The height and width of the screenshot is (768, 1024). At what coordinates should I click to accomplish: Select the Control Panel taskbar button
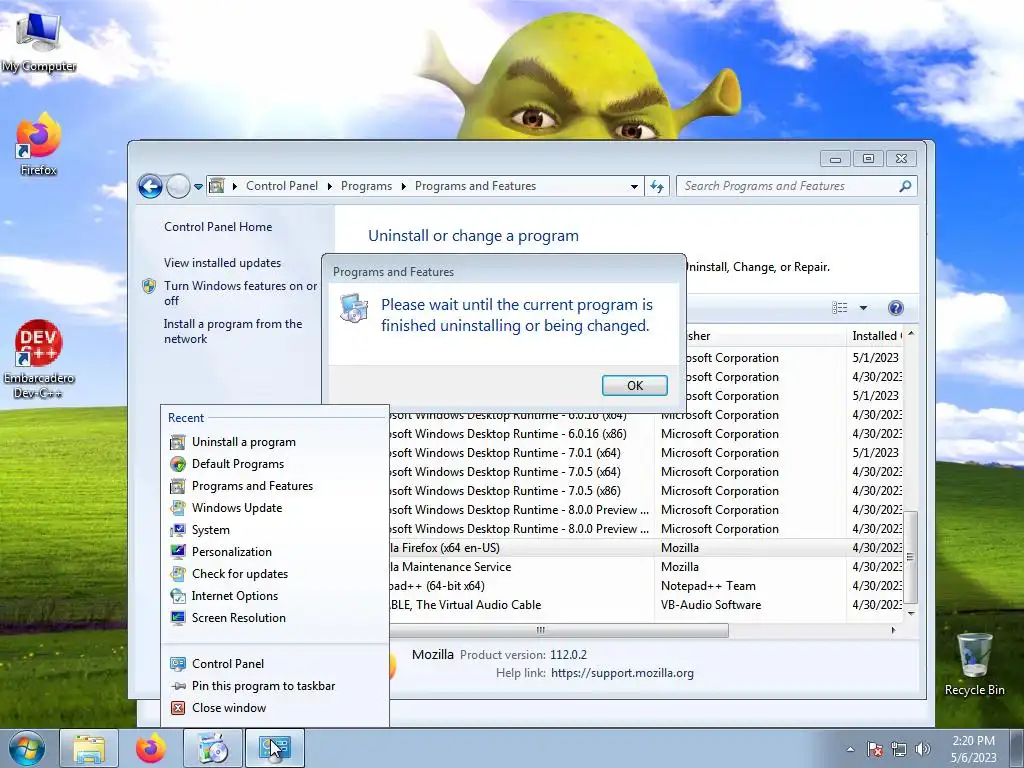tap(274, 748)
